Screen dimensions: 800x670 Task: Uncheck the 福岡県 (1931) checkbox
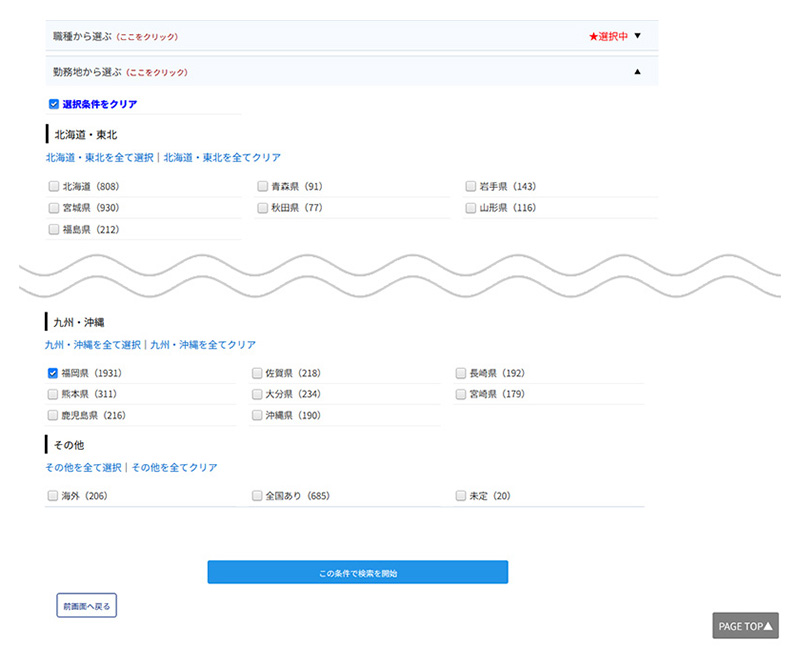point(54,373)
